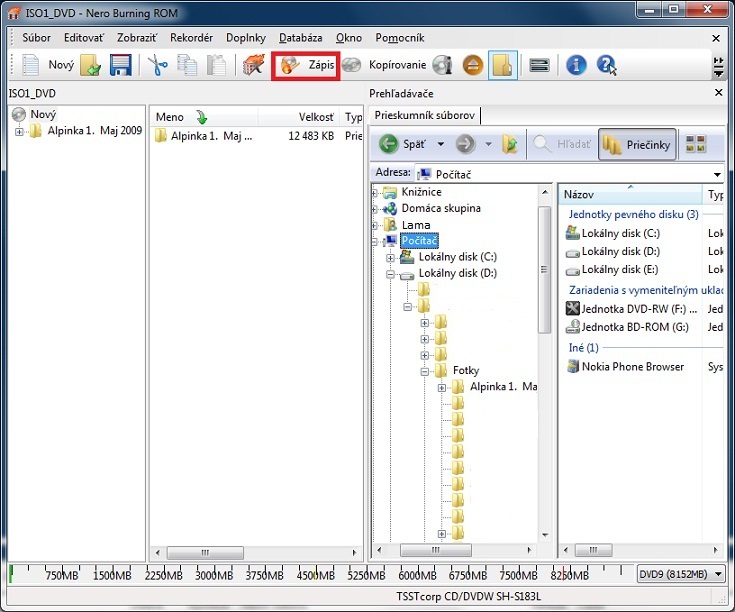Open the Doplnky menu

coord(246,37)
